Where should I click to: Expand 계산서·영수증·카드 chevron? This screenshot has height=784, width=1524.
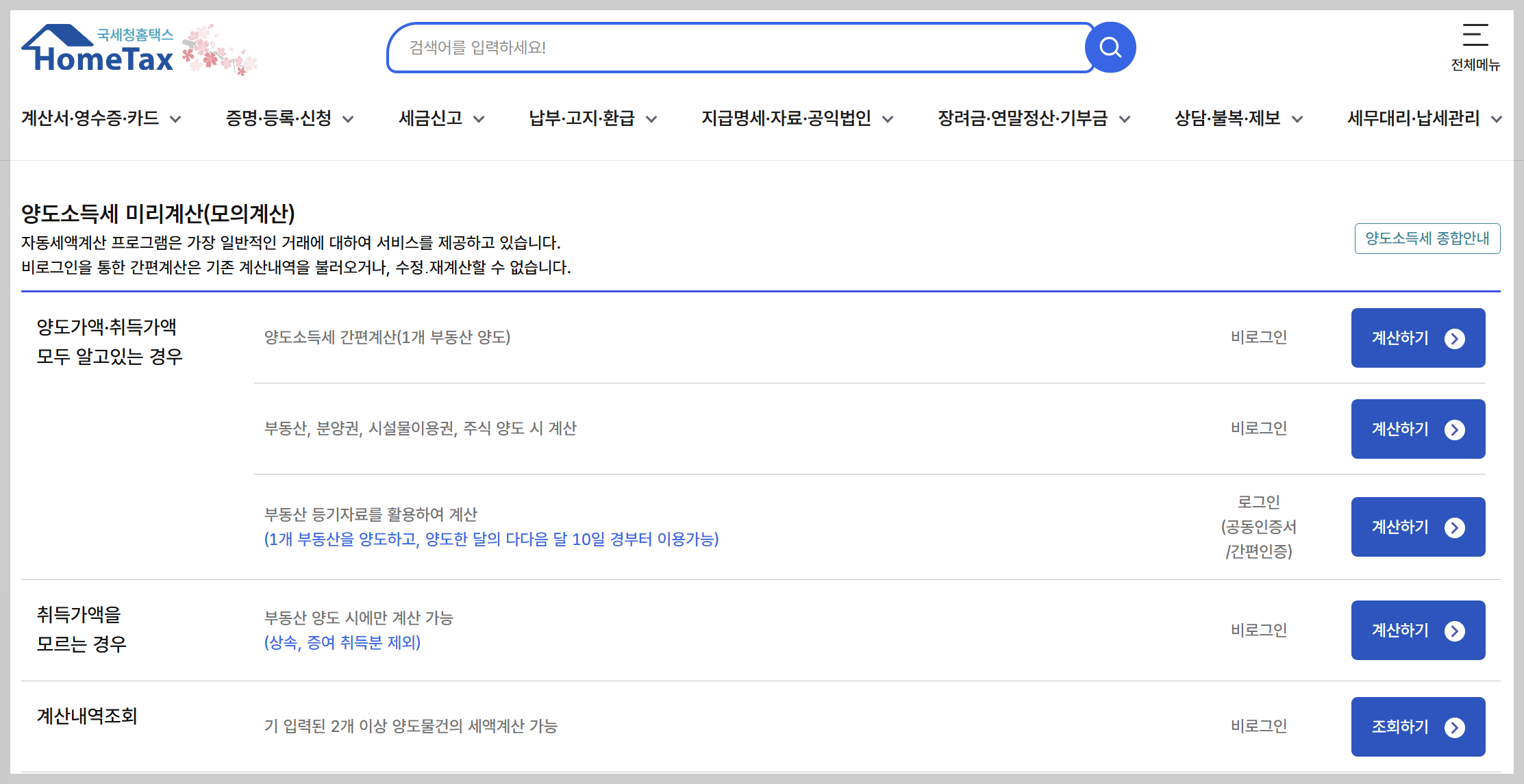point(176,119)
